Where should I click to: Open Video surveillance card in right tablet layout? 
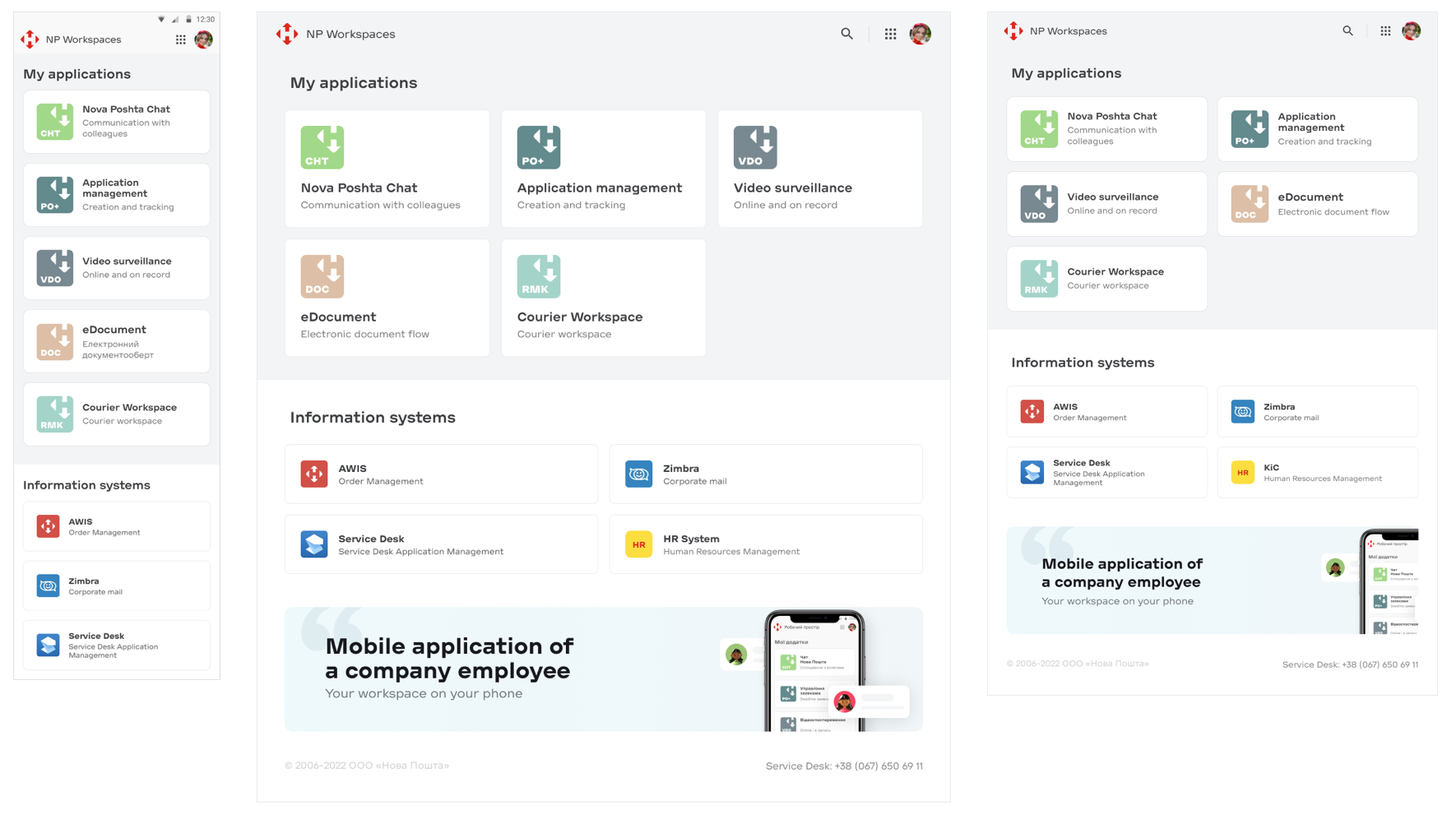pos(1107,204)
